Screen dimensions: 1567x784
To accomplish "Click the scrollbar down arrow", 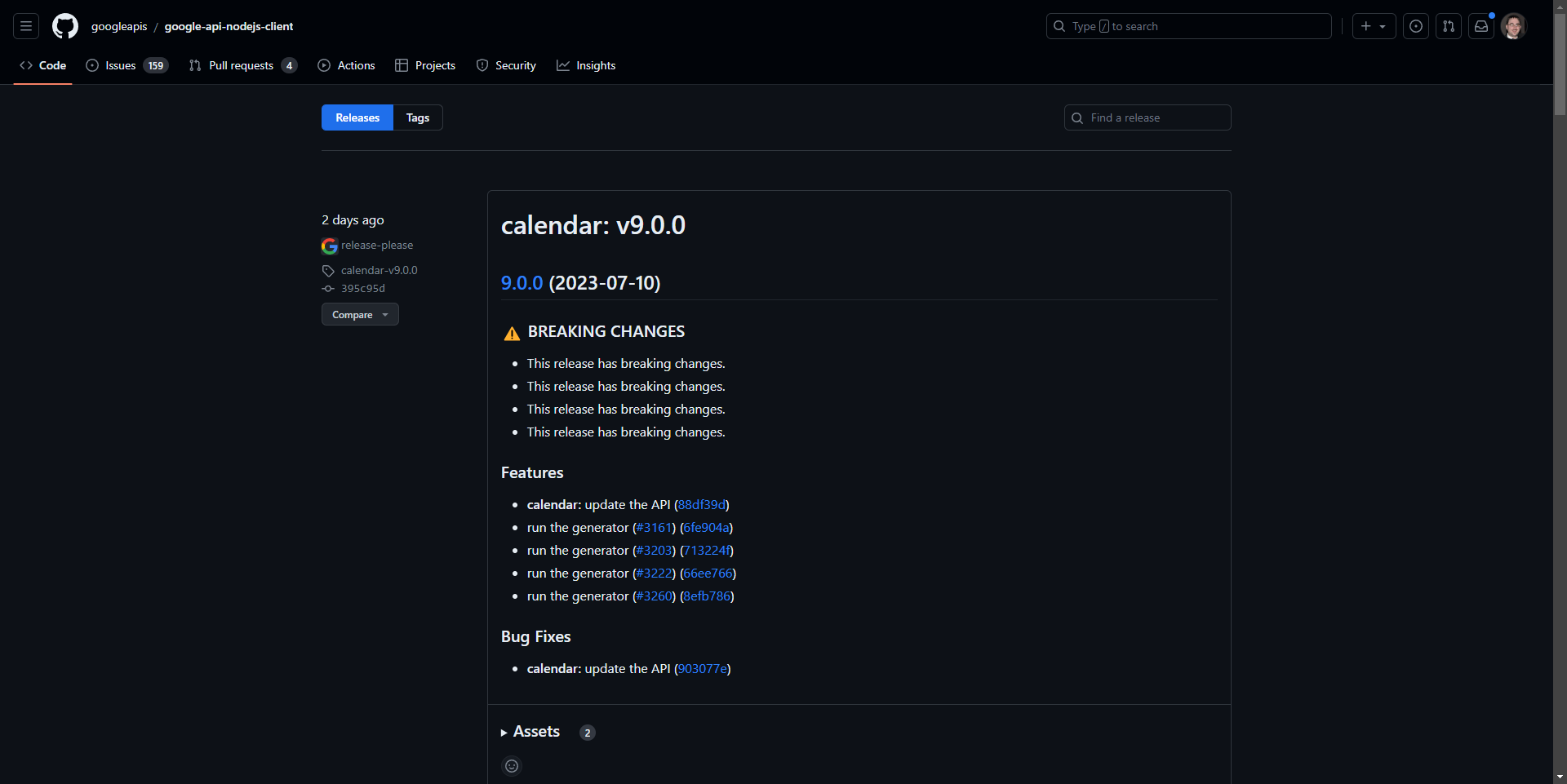I will (1560, 777).
